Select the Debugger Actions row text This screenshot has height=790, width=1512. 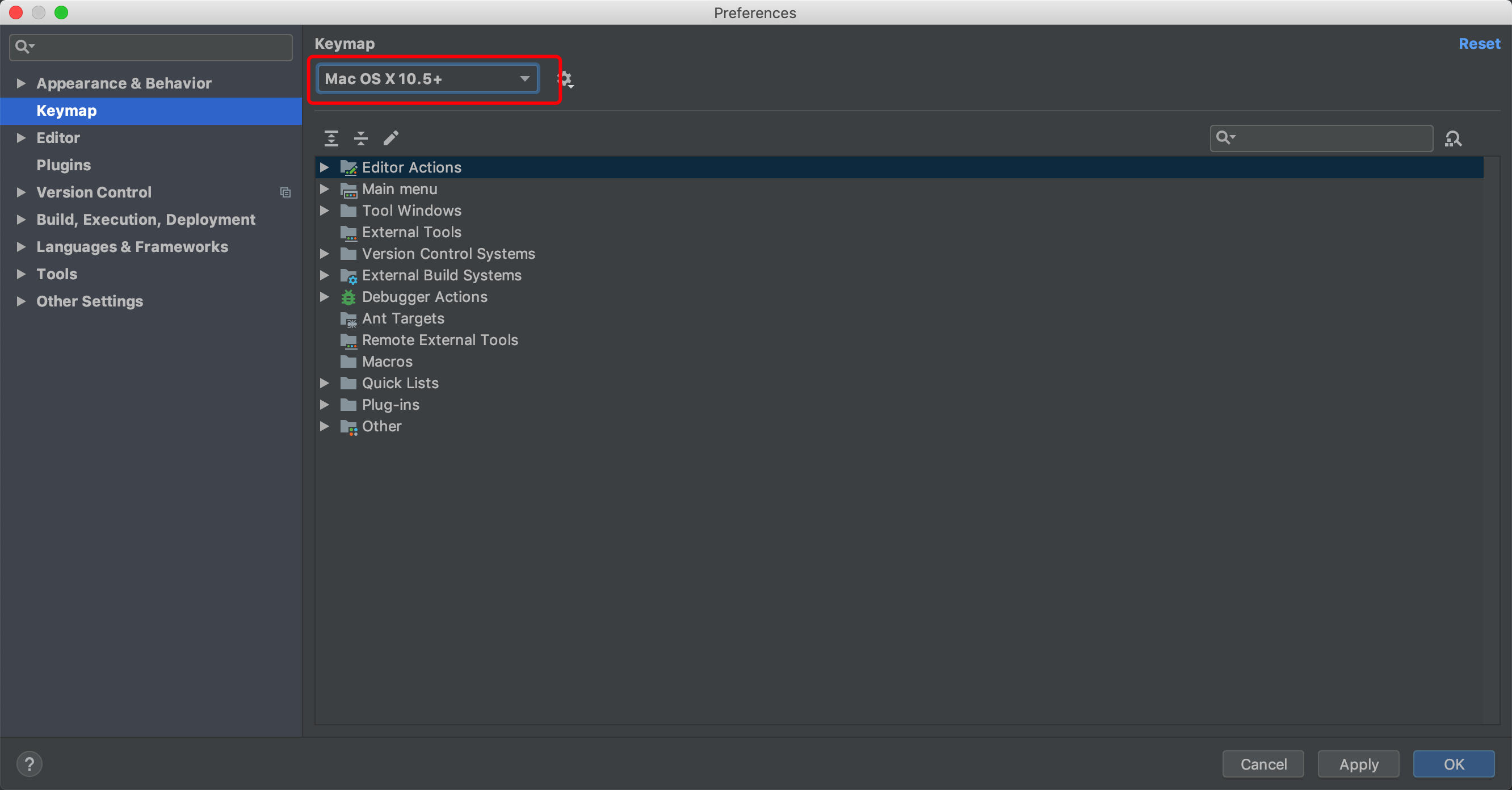pos(425,297)
